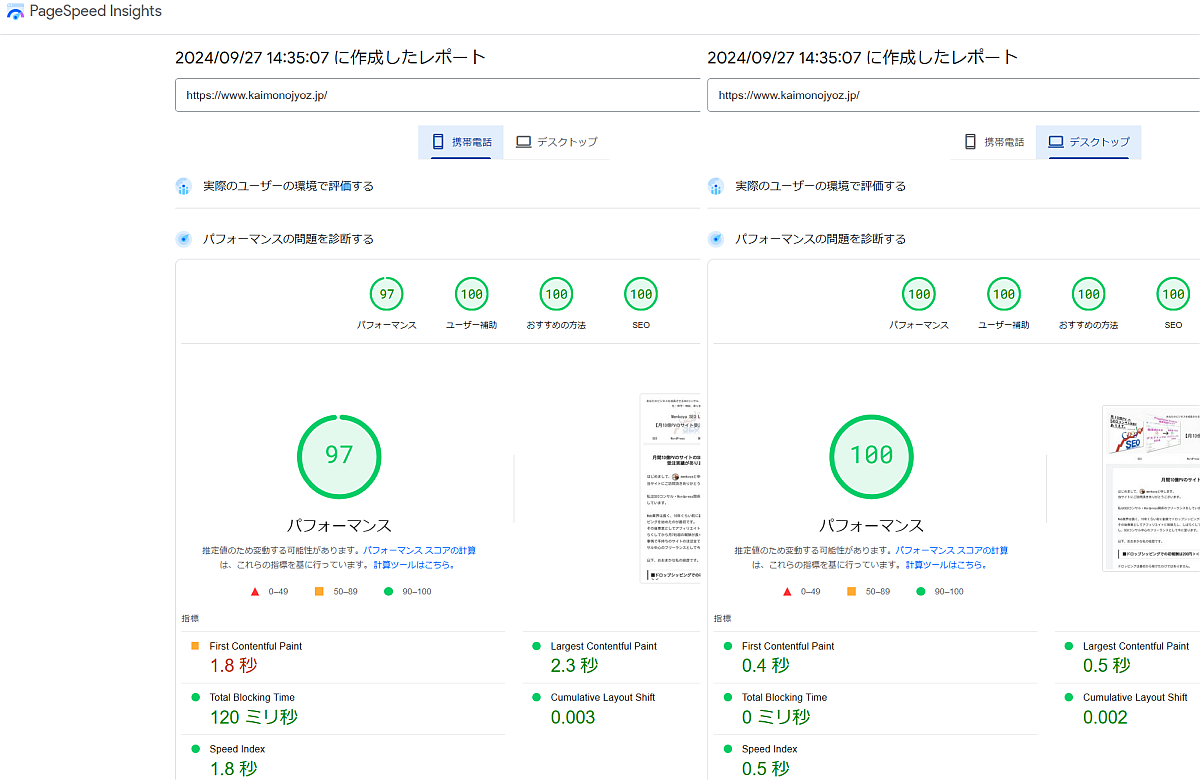Click the 指標 label in the right report

point(723,619)
